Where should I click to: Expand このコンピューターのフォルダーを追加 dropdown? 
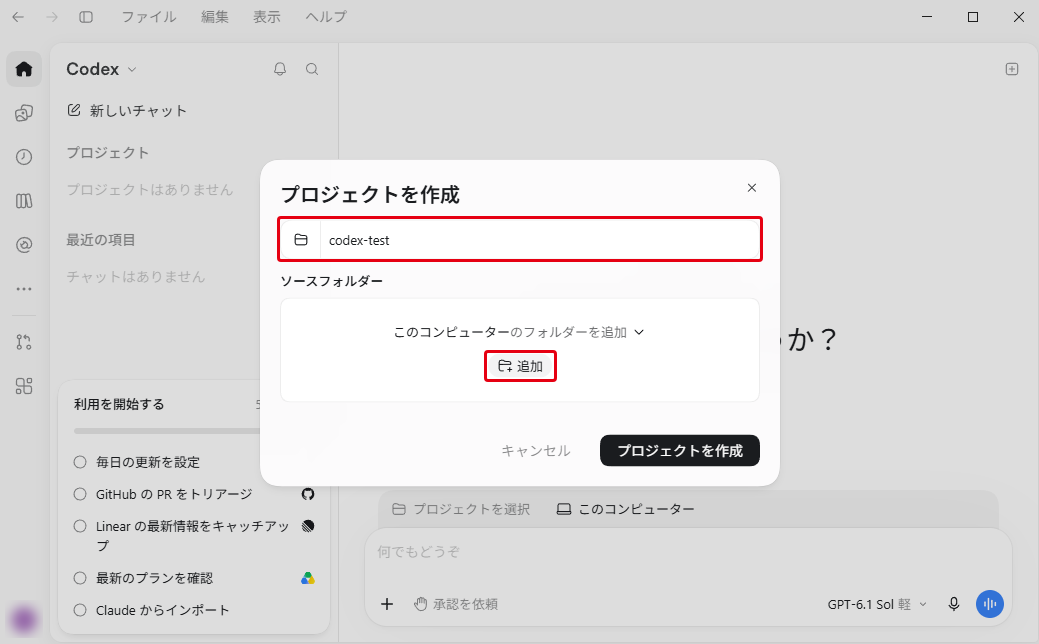(519, 332)
